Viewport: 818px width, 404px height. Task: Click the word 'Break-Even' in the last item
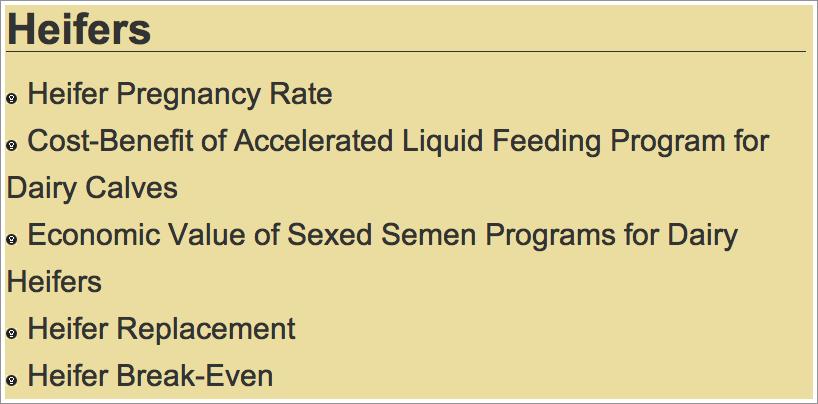click(195, 376)
